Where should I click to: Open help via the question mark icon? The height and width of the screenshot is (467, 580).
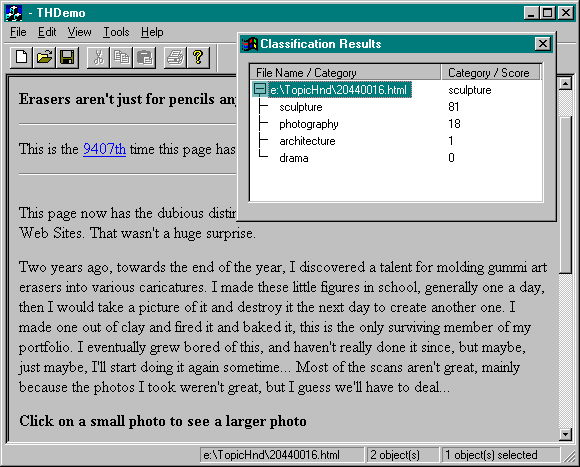(x=198, y=57)
